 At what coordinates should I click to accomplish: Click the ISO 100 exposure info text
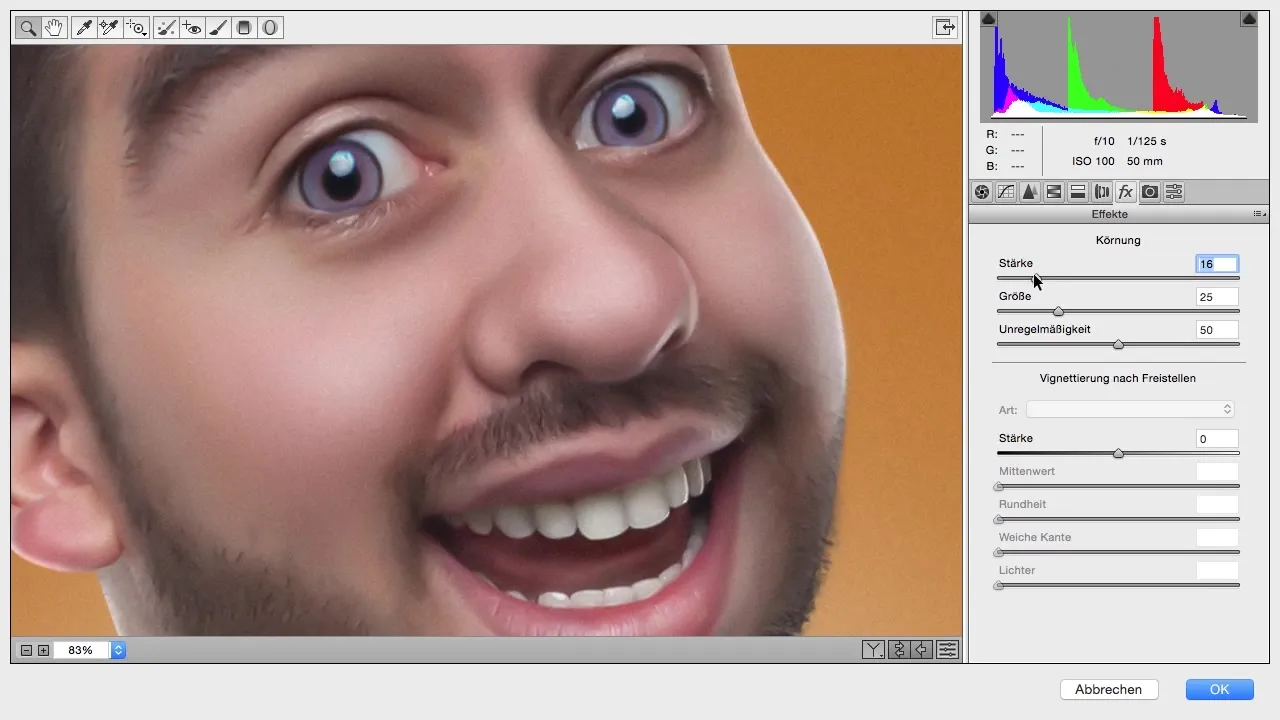click(1093, 161)
